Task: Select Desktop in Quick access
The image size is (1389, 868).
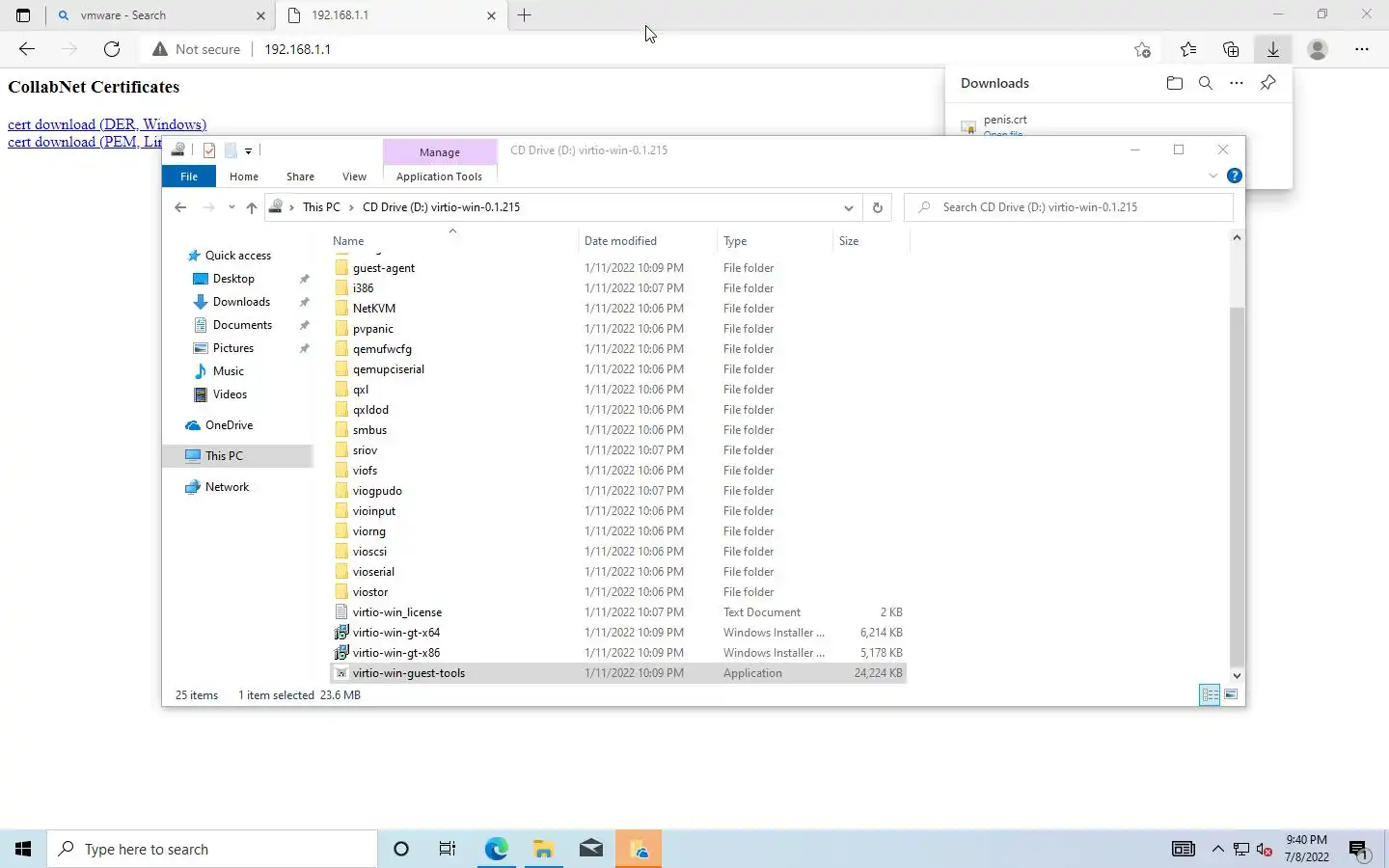Action: (233, 279)
